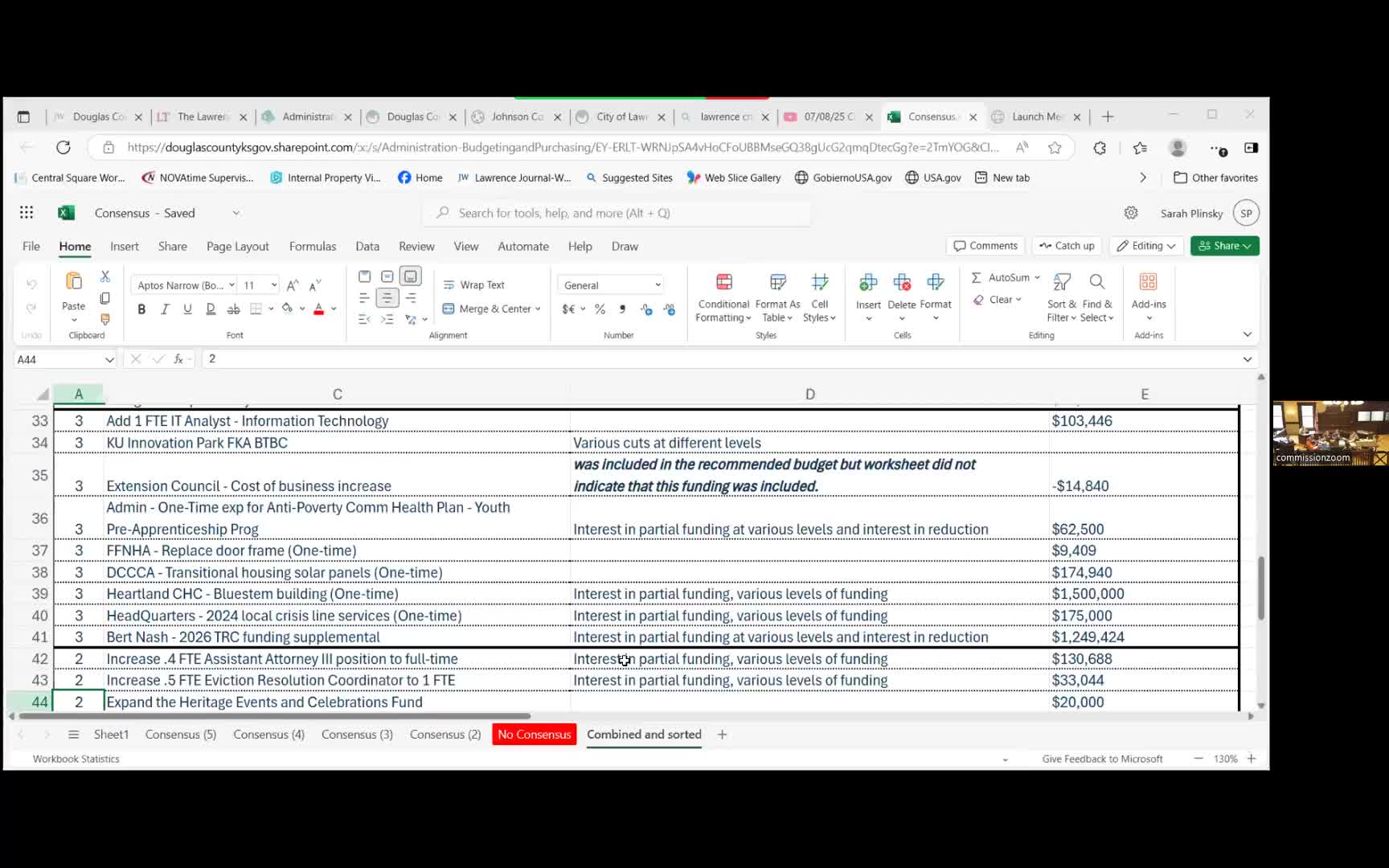Toggle underline formatting

coord(187,309)
